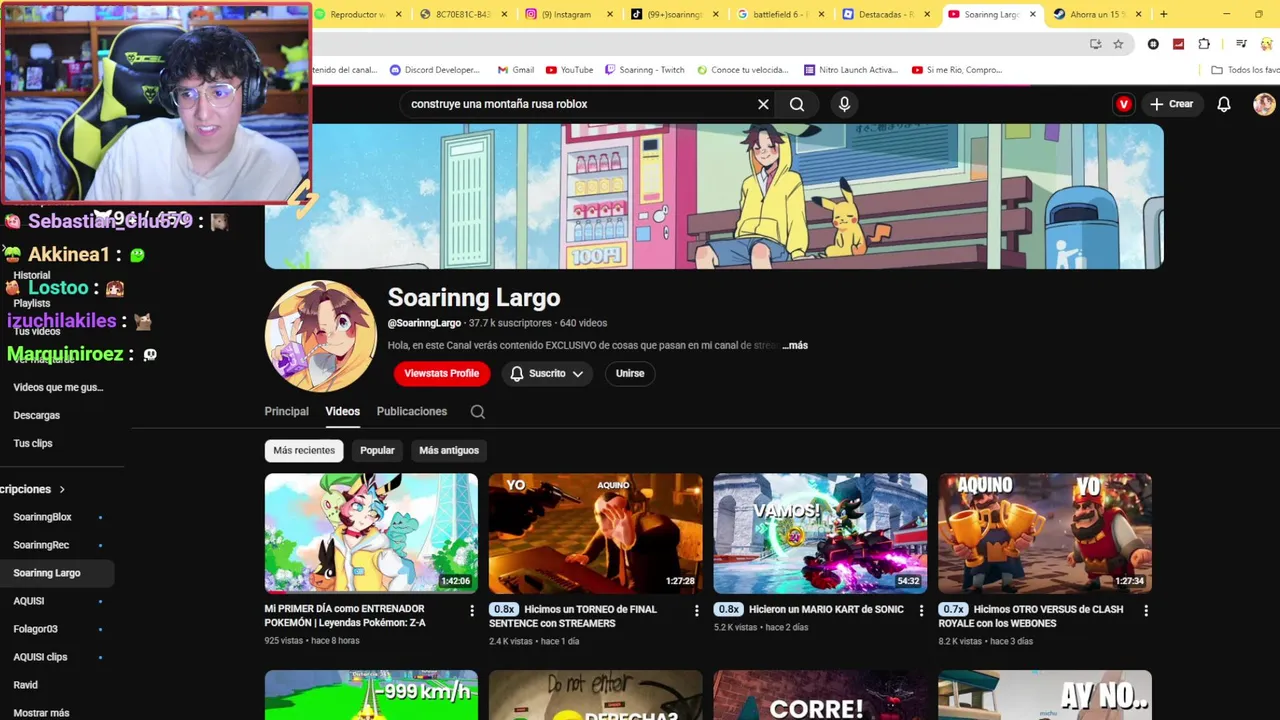Image resolution: width=1280 pixels, height=720 pixels.
Task: Switch to the Steam Ahorra un 15 tab
Action: coord(1098,14)
